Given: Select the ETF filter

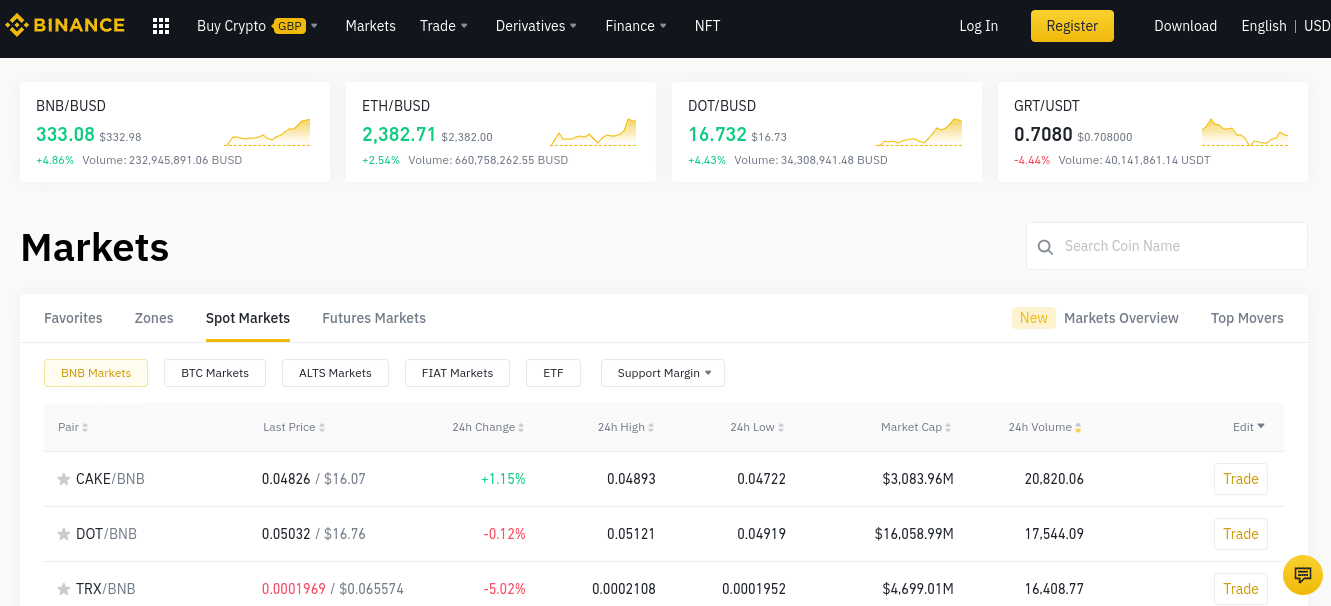Looking at the screenshot, I should point(553,373).
